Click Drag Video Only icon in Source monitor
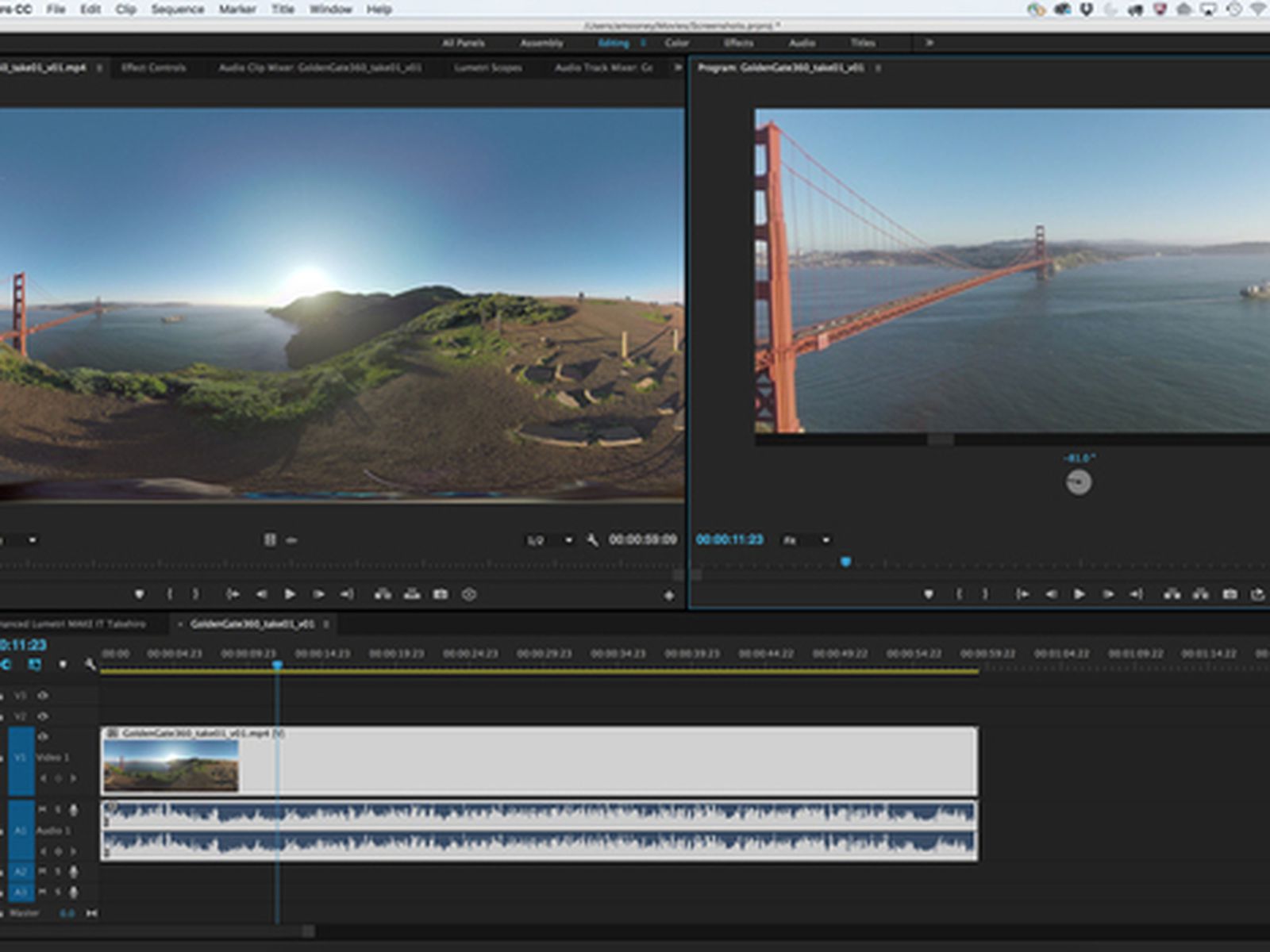 coord(270,539)
